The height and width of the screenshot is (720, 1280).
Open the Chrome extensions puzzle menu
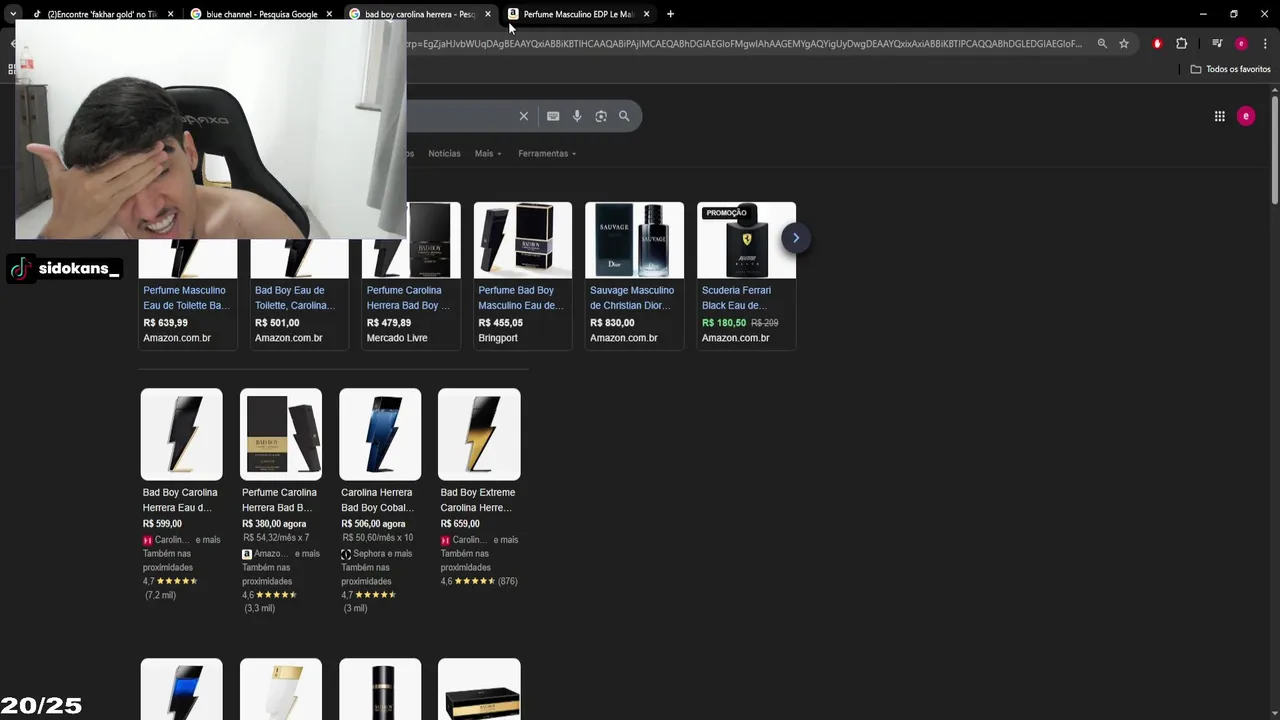click(1181, 44)
